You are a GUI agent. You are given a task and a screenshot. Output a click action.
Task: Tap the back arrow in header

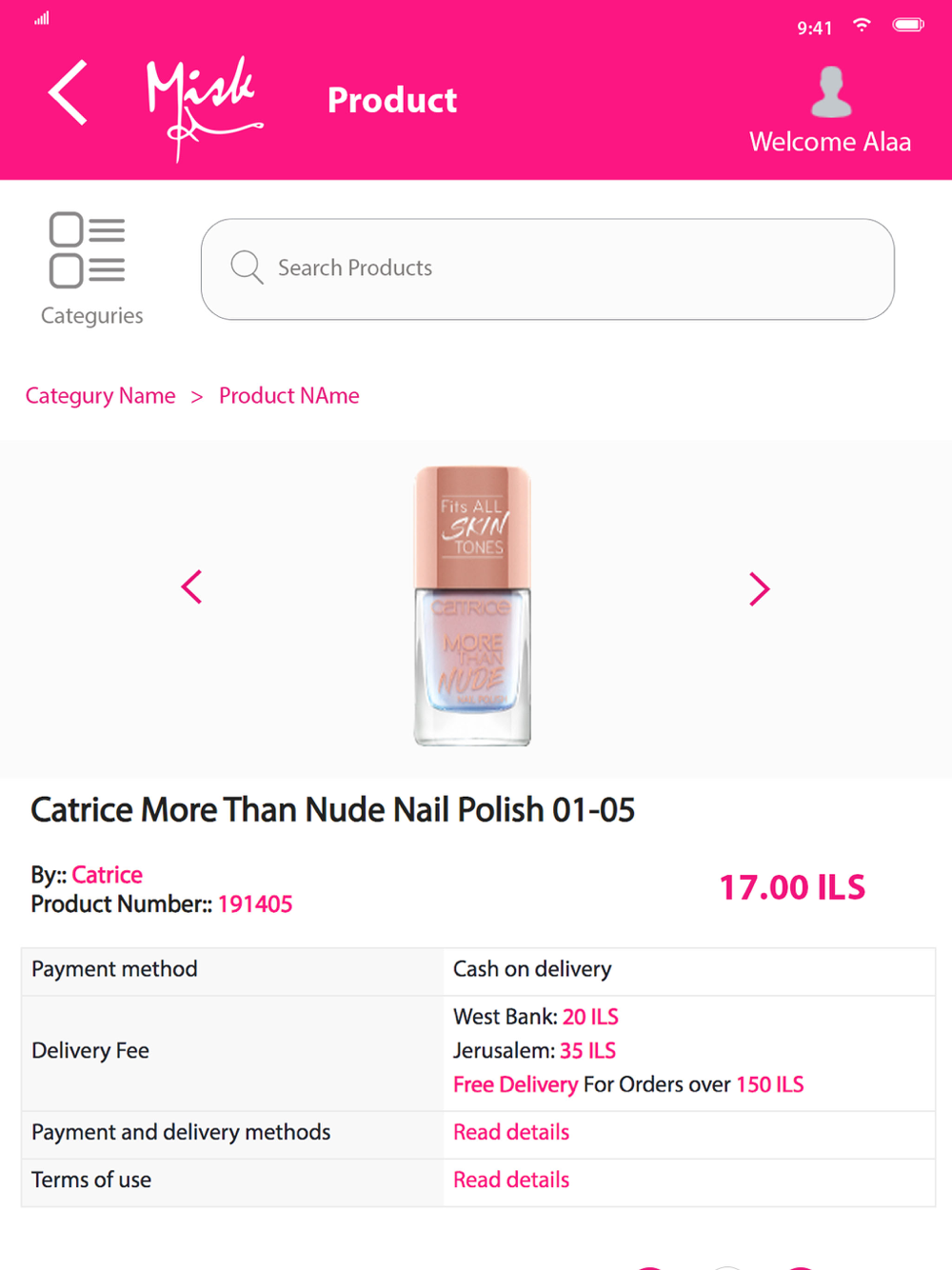click(x=69, y=93)
